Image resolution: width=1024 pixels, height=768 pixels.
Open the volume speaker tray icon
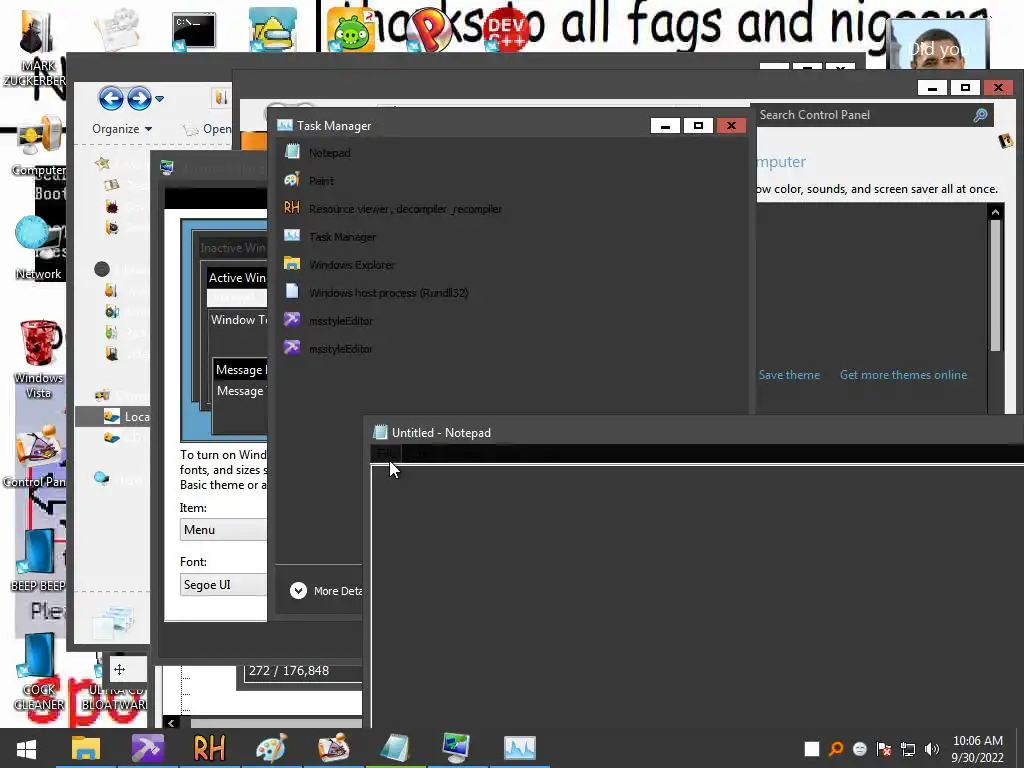pyautogui.click(x=932, y=749)
